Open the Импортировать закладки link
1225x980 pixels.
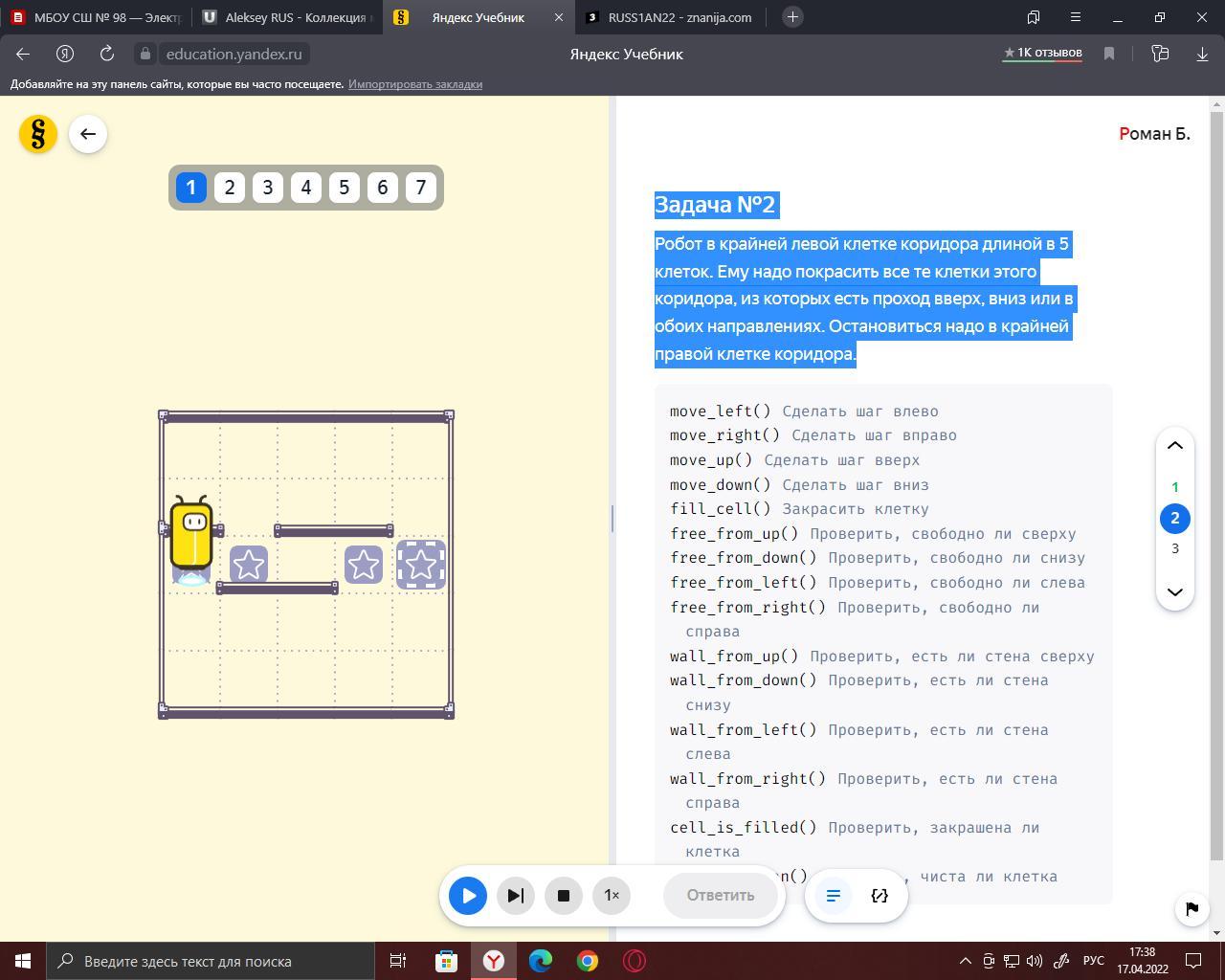[414, 84]
